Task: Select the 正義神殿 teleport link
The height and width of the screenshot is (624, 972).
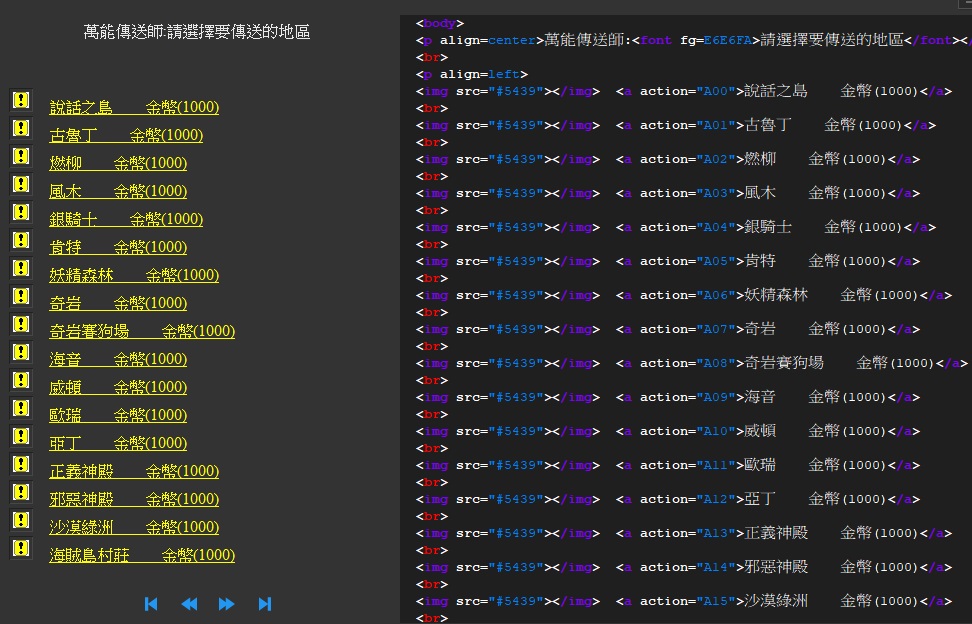Action: (134, 471)
